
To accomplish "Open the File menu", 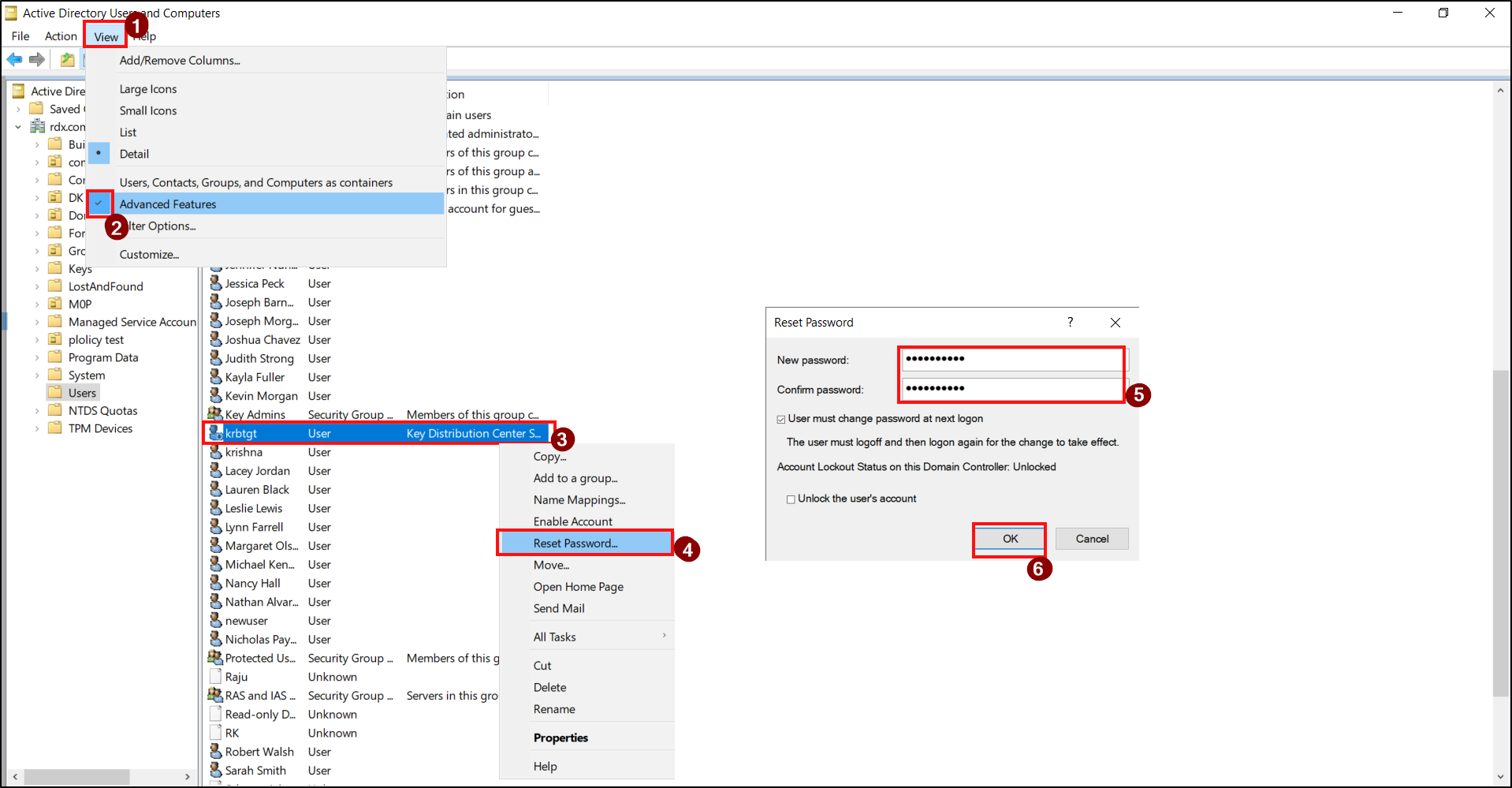I will [19, 35].
